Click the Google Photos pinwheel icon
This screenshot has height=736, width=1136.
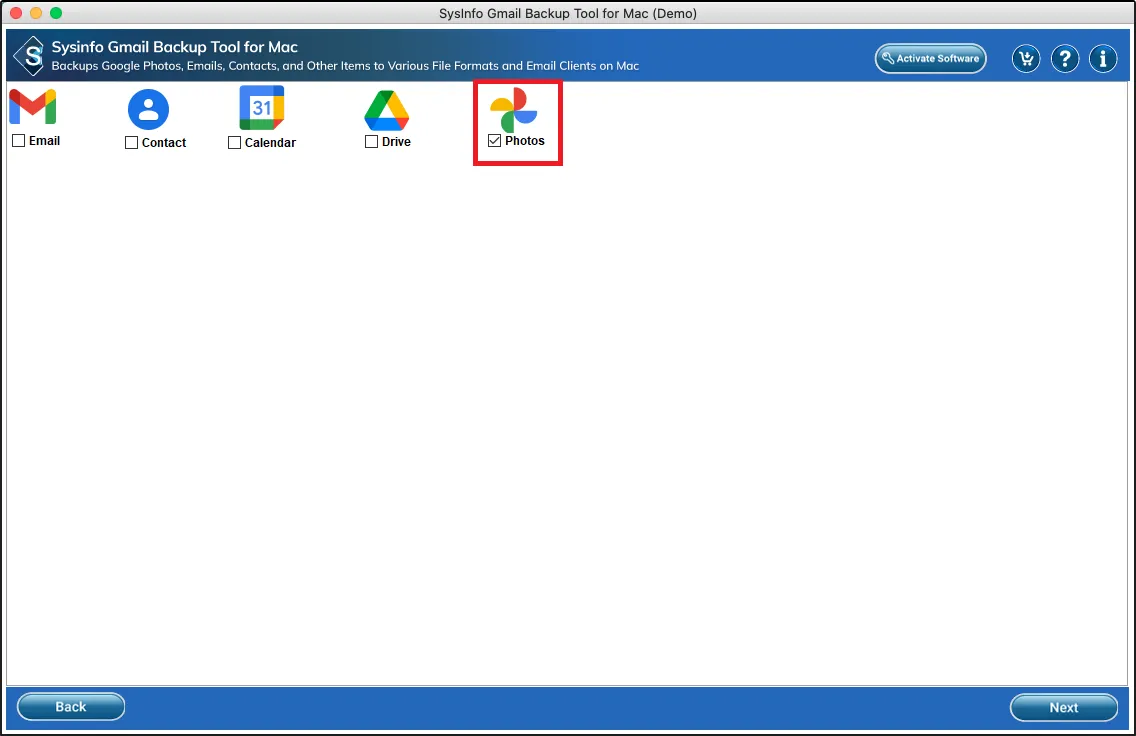pos(514,110)
